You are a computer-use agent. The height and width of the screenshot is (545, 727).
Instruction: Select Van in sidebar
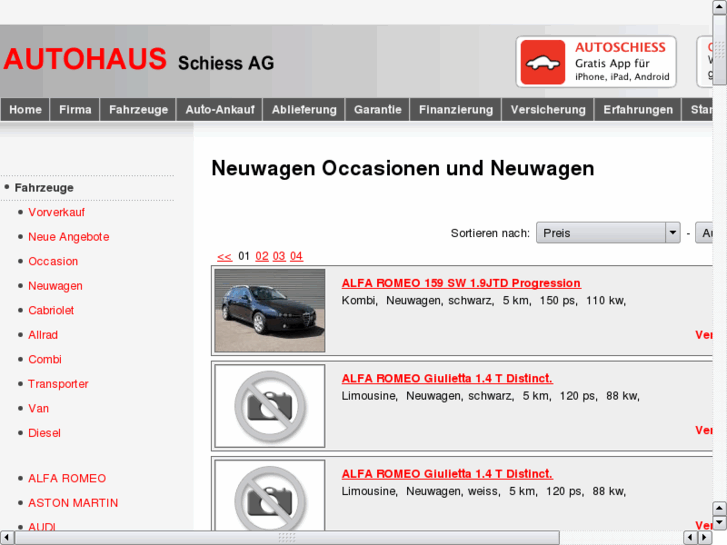[38, 409]
